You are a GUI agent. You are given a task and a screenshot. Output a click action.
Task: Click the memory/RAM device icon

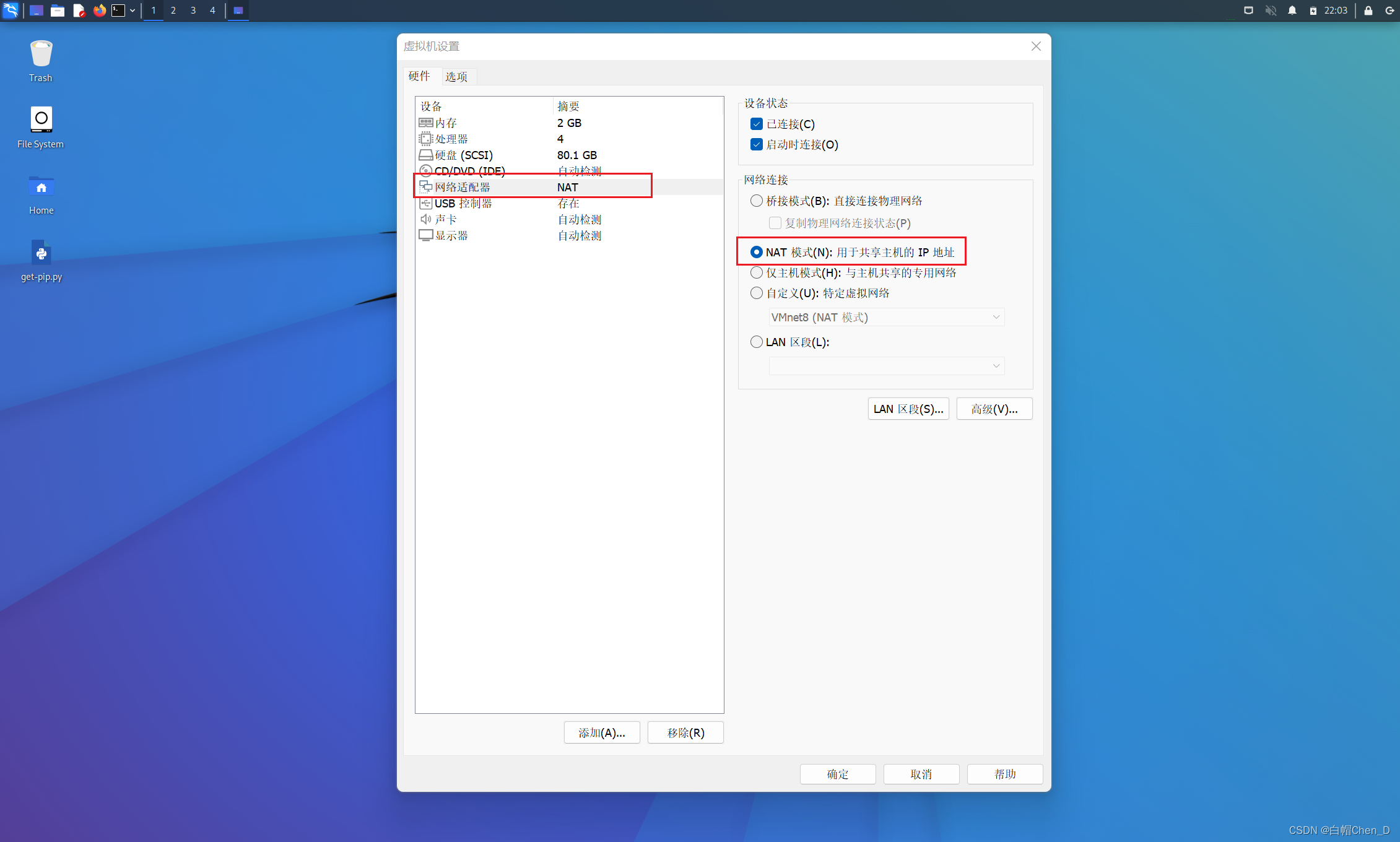425,122
